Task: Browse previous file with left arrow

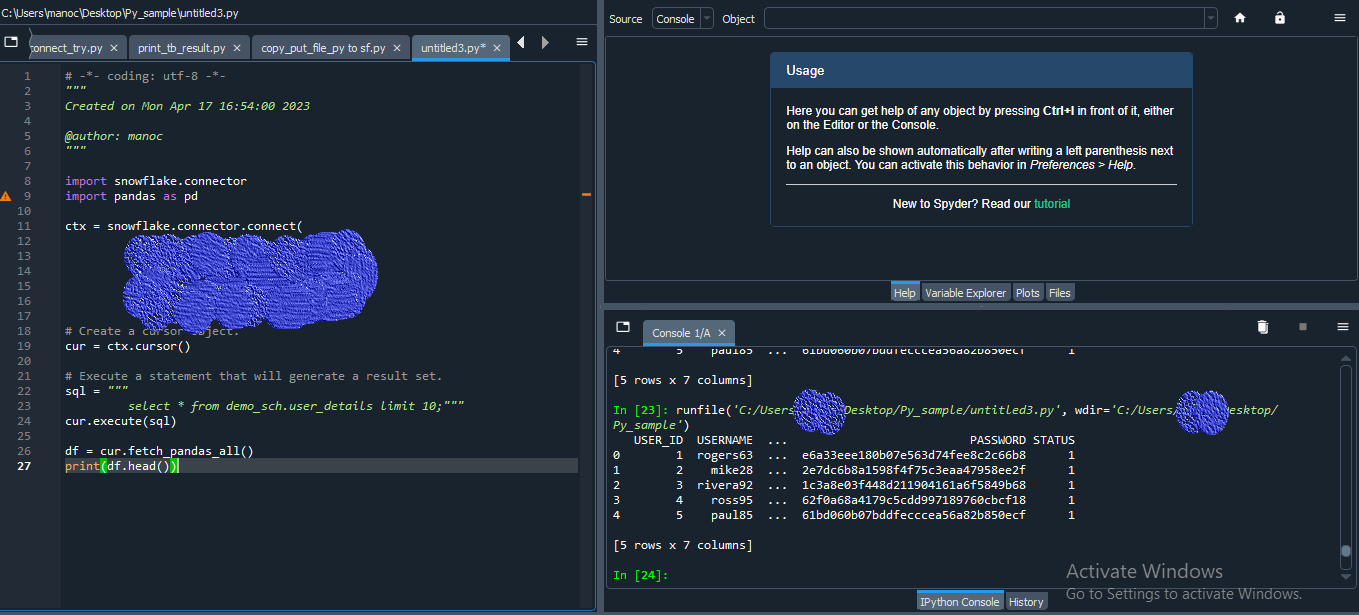Action: 521,42
